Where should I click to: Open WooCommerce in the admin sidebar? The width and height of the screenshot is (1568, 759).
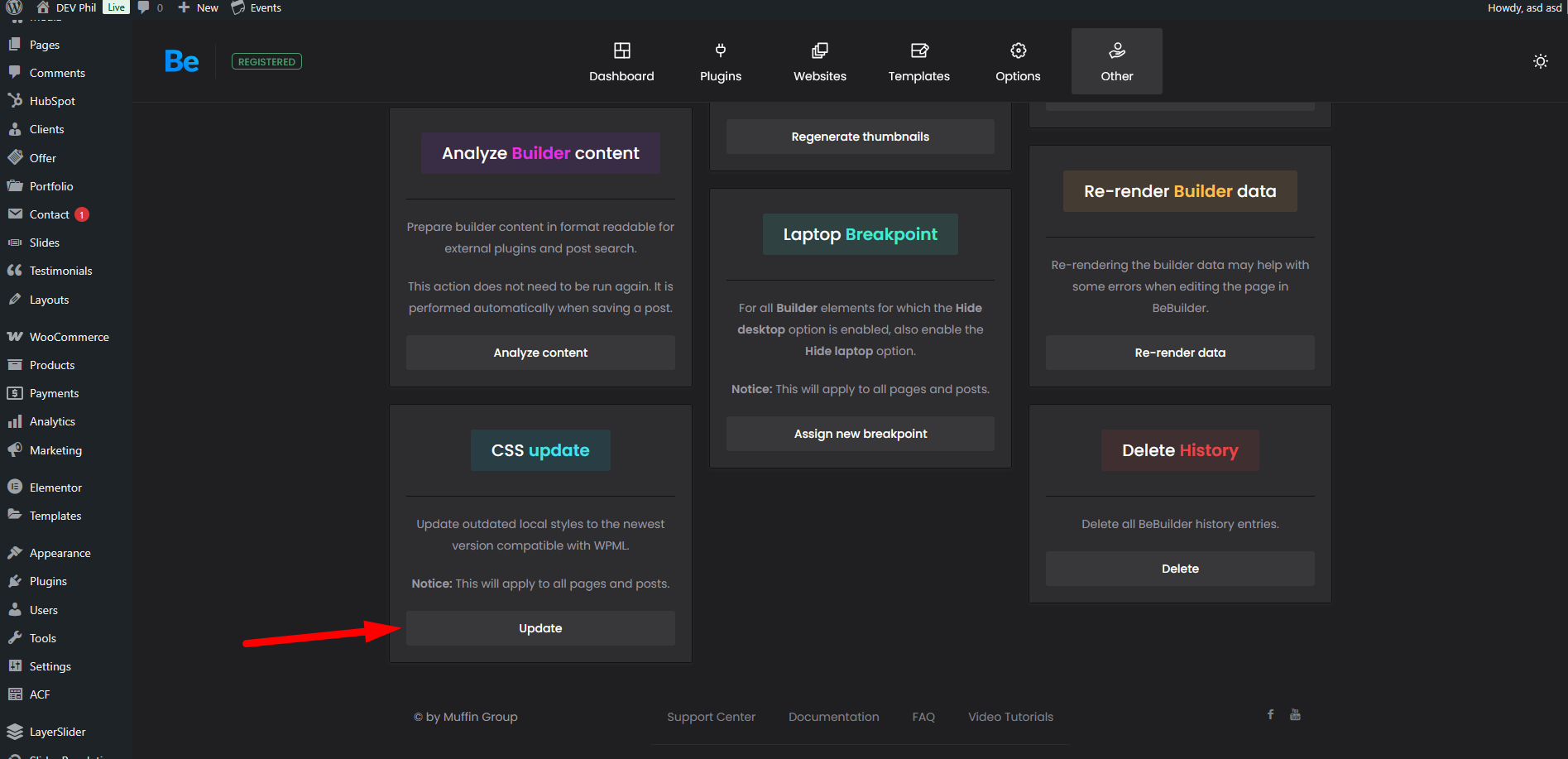(x=69, y=337)
